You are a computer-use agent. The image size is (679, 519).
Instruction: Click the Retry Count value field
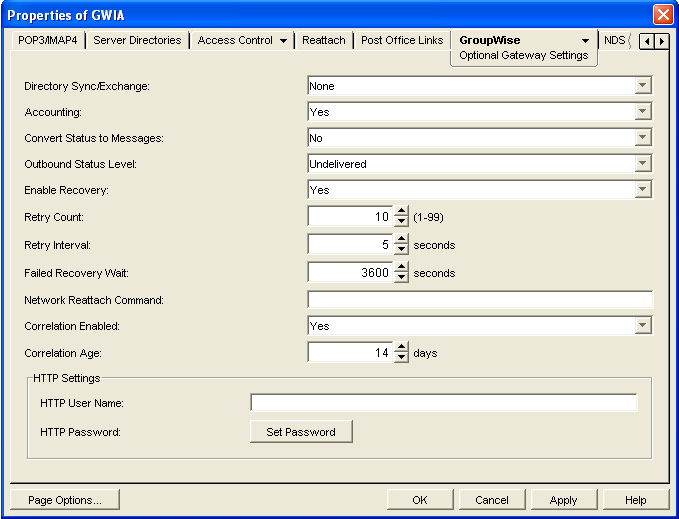coord(350,216)
